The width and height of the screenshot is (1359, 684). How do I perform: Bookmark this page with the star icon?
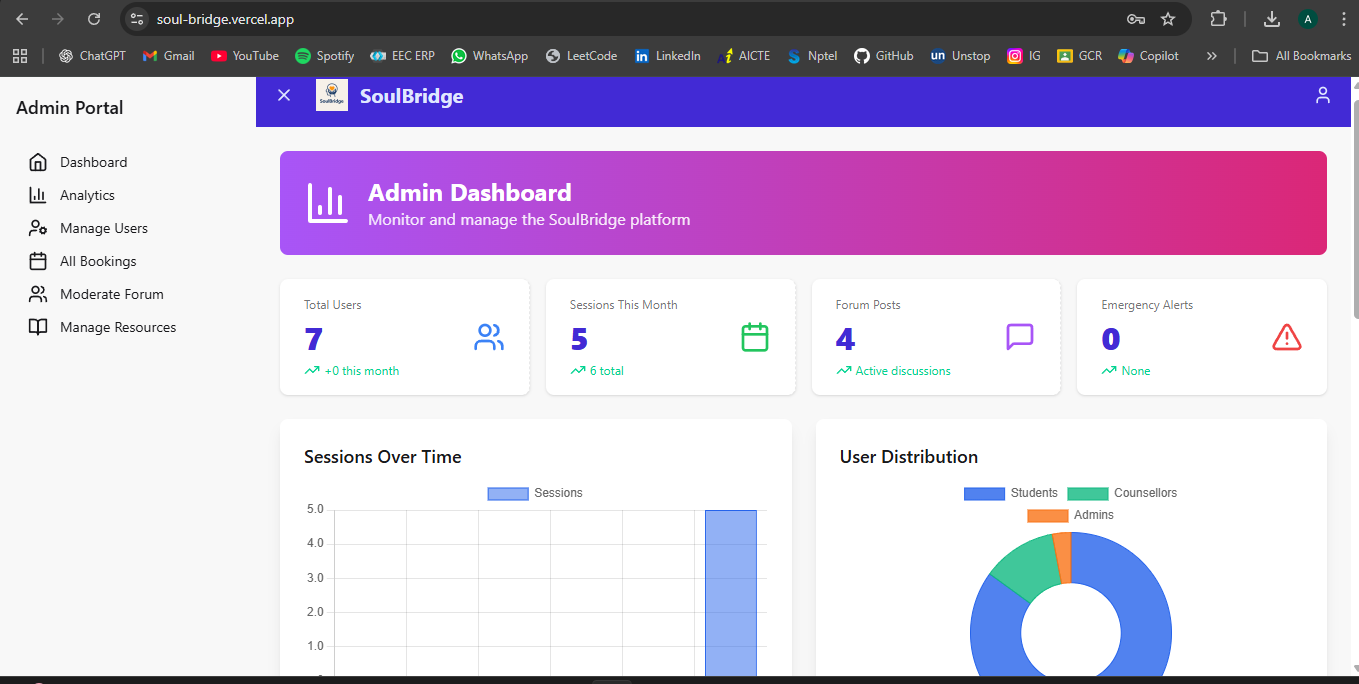pos(1168,19)
